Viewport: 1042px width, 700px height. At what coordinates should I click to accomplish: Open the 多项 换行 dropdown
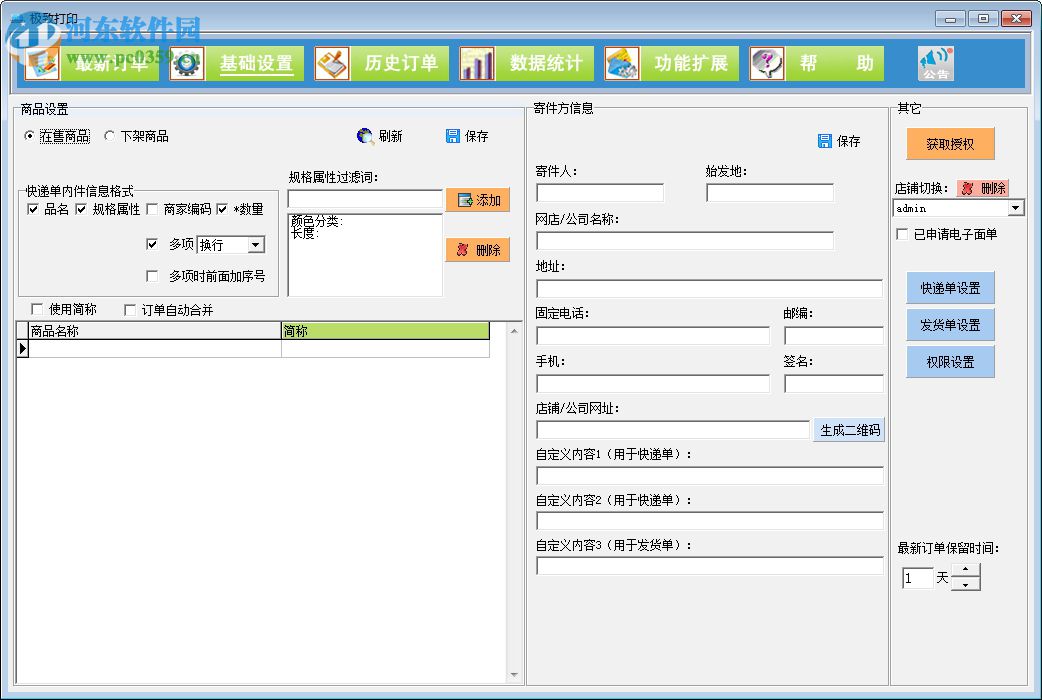255,245
